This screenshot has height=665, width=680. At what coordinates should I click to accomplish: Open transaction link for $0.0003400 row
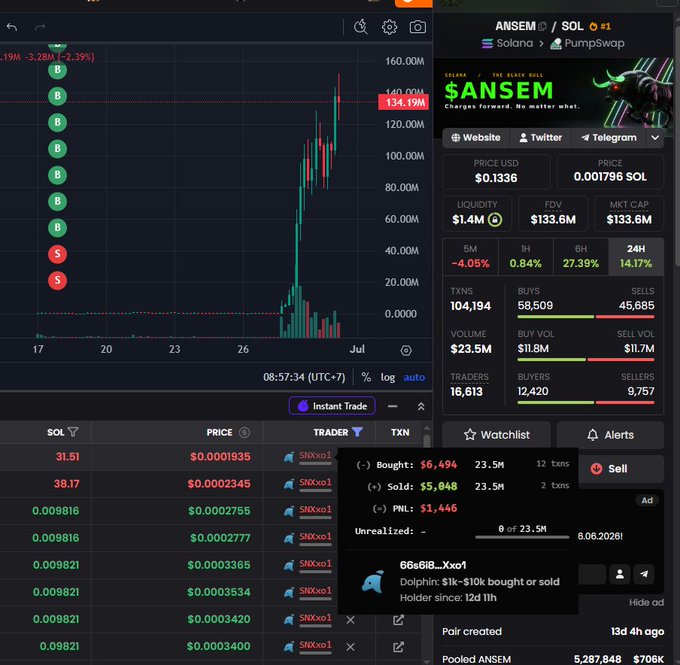398,647
